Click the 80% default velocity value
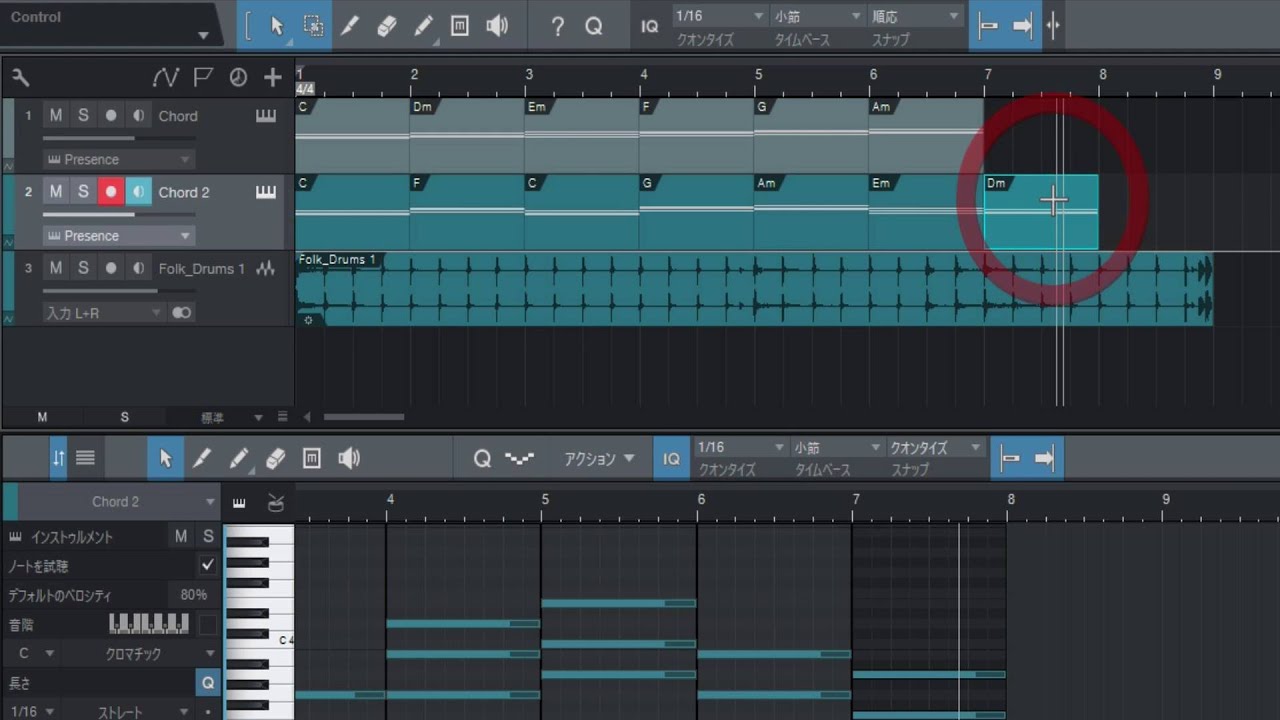 coord(193,595)
